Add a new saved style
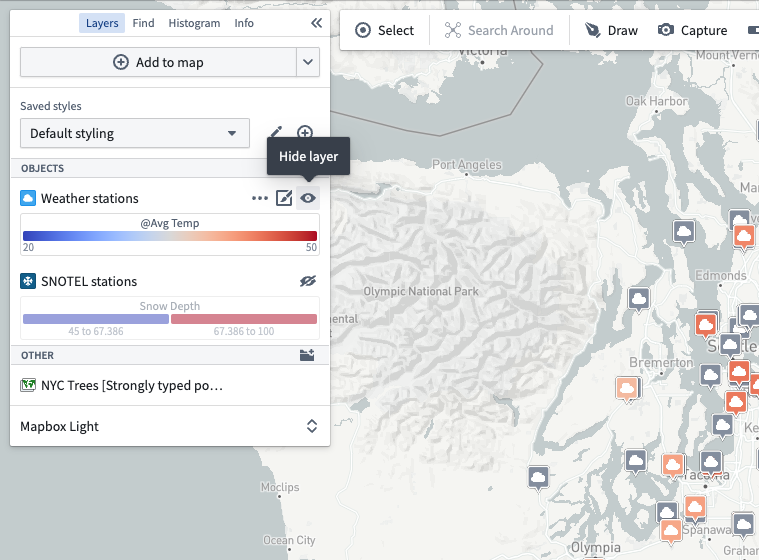 (x=304, y=132)
